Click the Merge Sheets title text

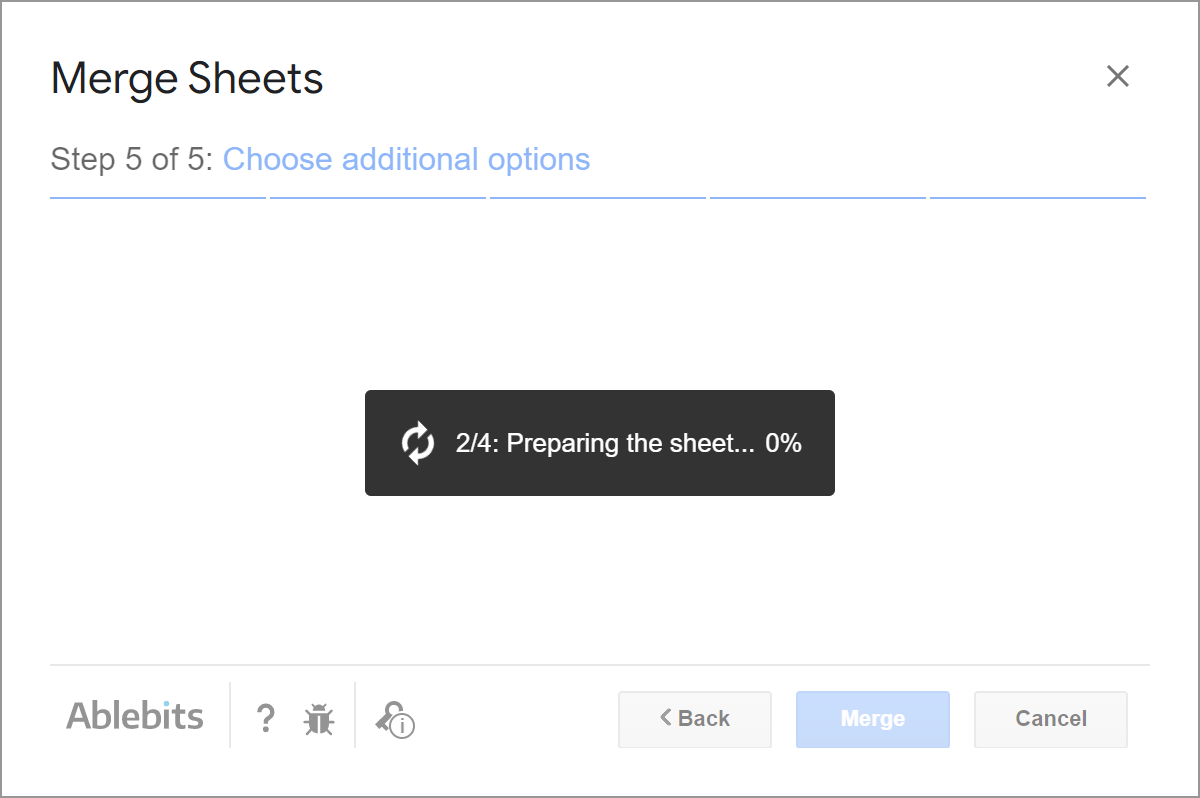(x=186, y=78)
